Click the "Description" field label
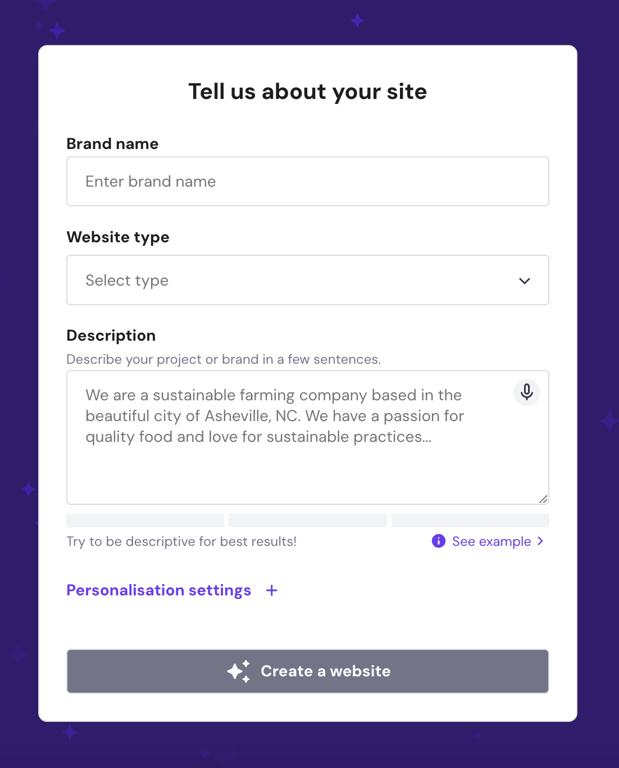Image resolution: width=619 pixels, height=768 pixels. (x=111, y=335)
